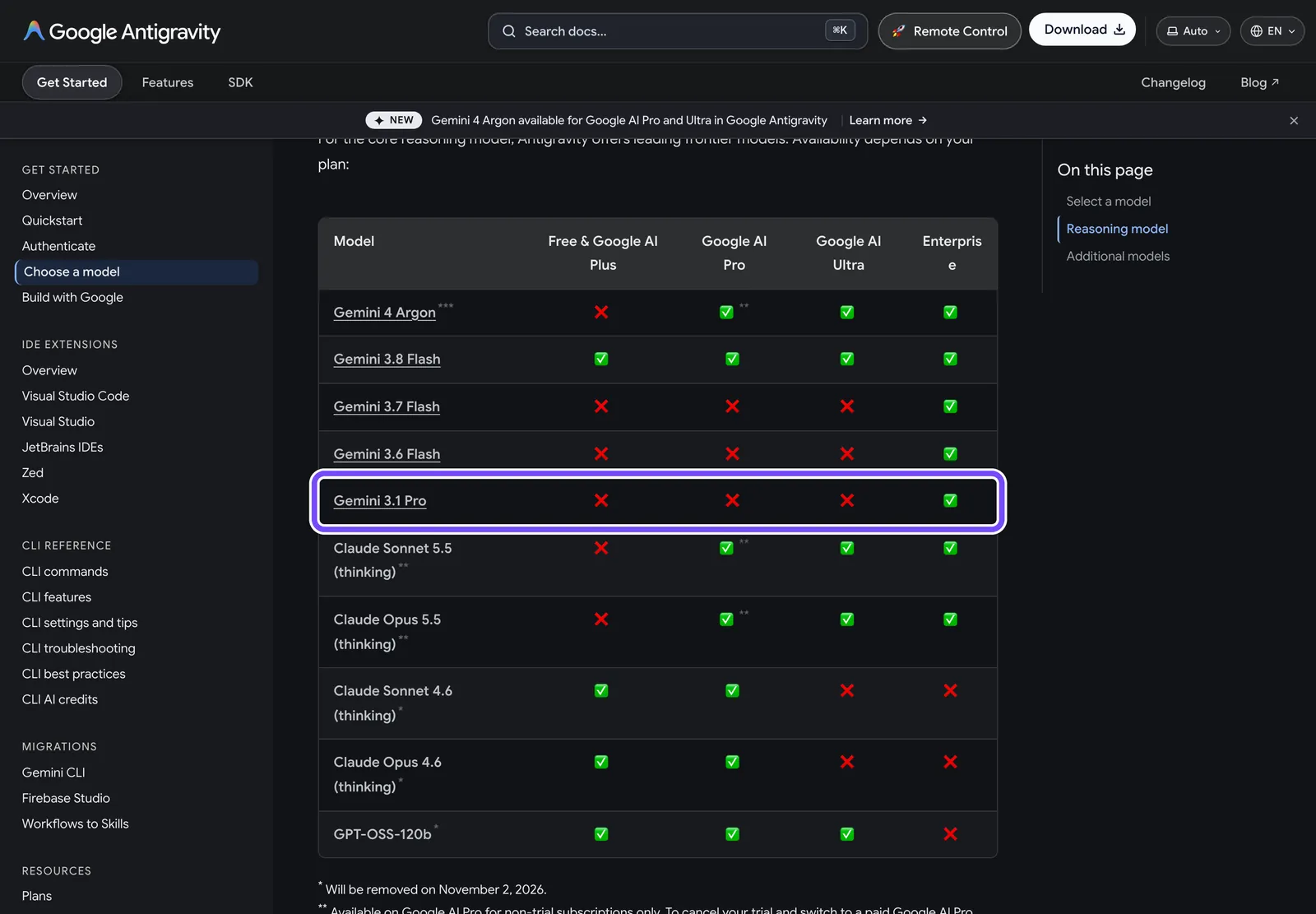Dismiss the announcement banner with the X
Viewport: 1316px width, 914px height.
pyautogui.click(x=1294, y=120)
